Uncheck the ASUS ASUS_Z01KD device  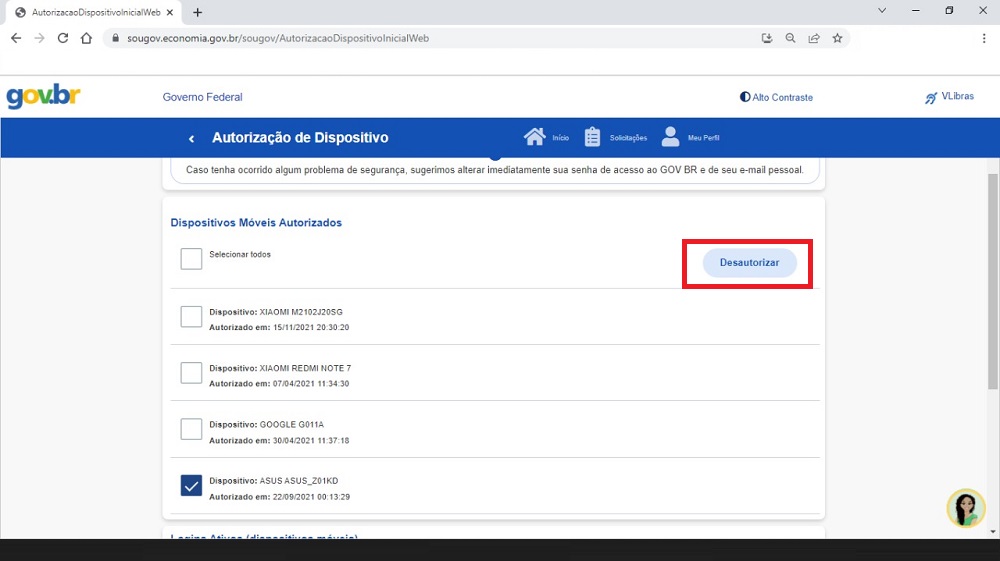pyautogui.click(x=191, y=486)
